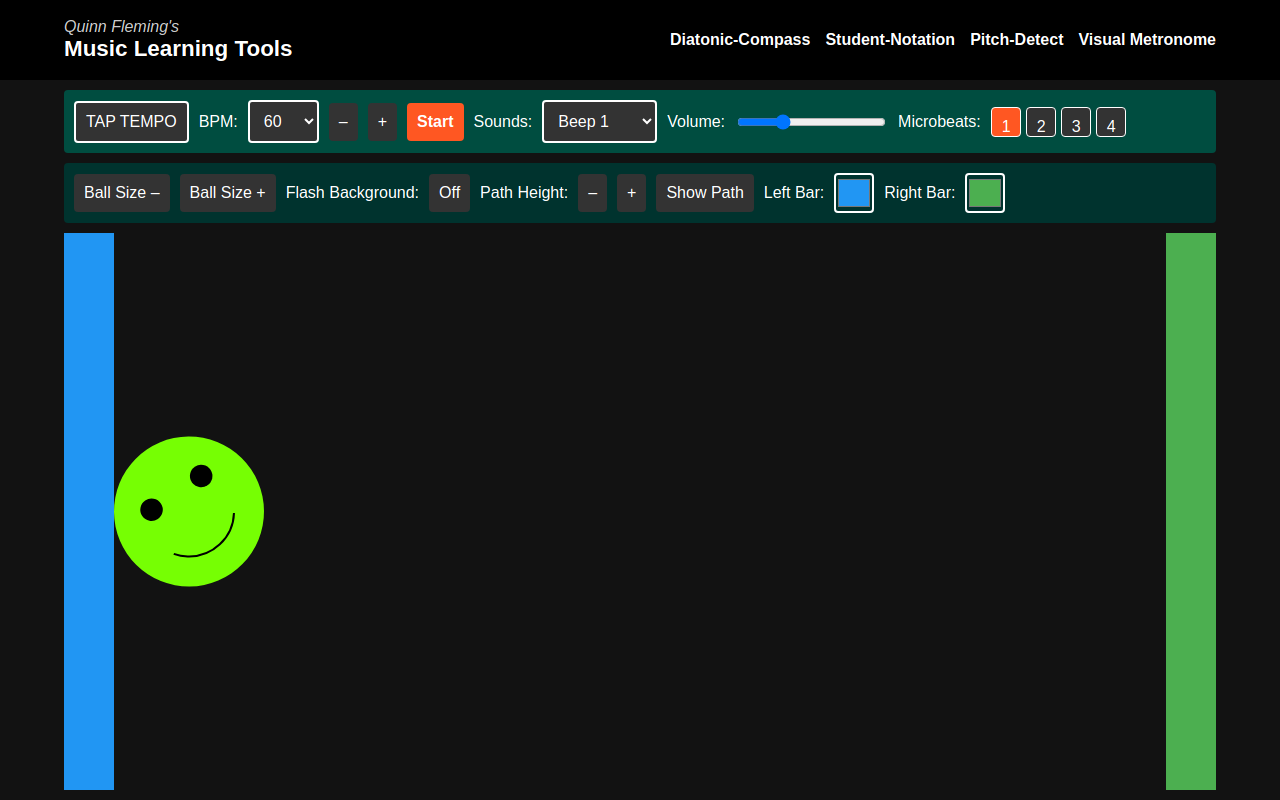Viewport: 1280px width, 800px height.
Task: Click the green right bar
Action: coord(1191,511)
